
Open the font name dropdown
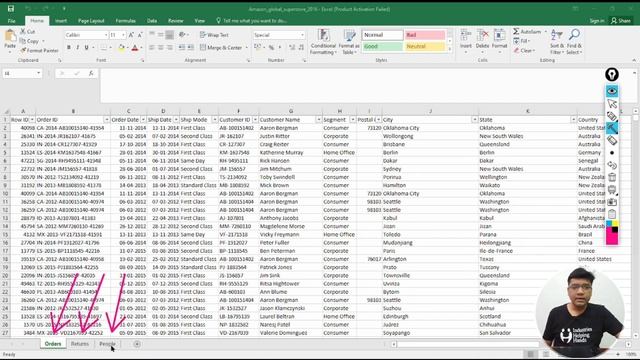(106, 35)
